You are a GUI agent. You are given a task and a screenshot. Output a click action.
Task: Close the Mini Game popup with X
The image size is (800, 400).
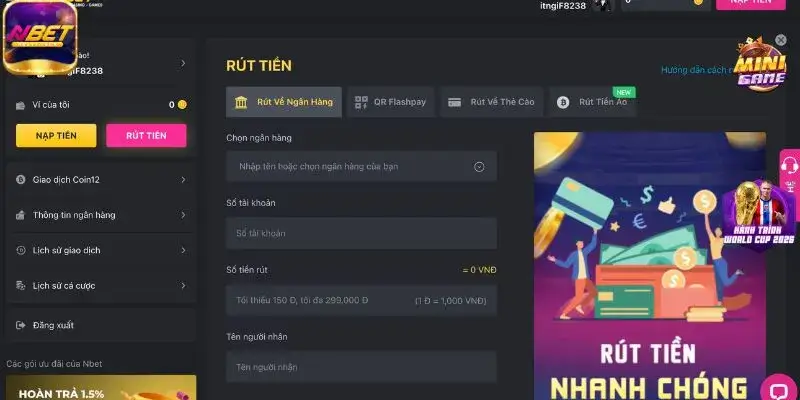pyautogui.click(x=781, y=40)
